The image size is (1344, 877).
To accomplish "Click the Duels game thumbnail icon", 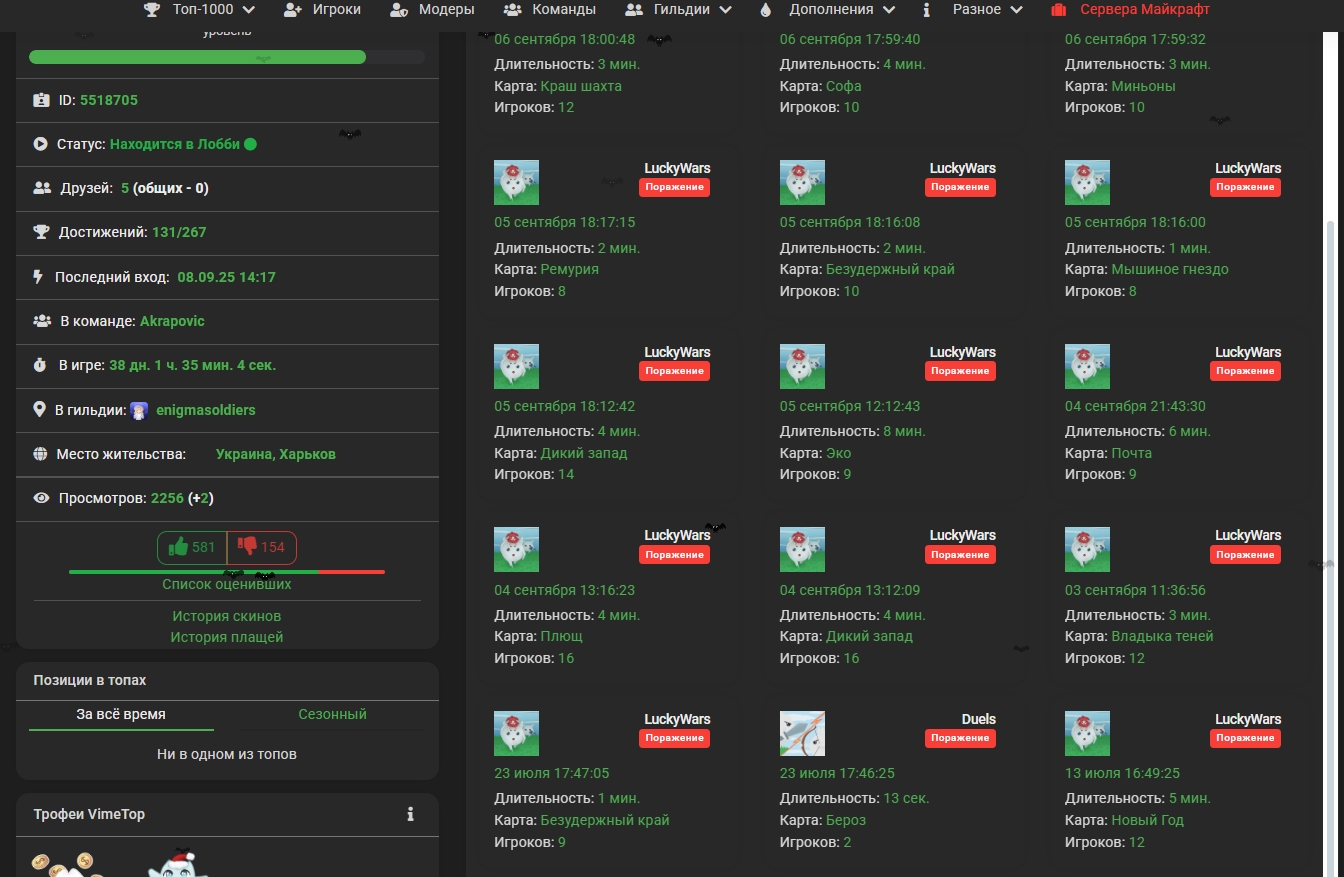I will pos(802,733).
